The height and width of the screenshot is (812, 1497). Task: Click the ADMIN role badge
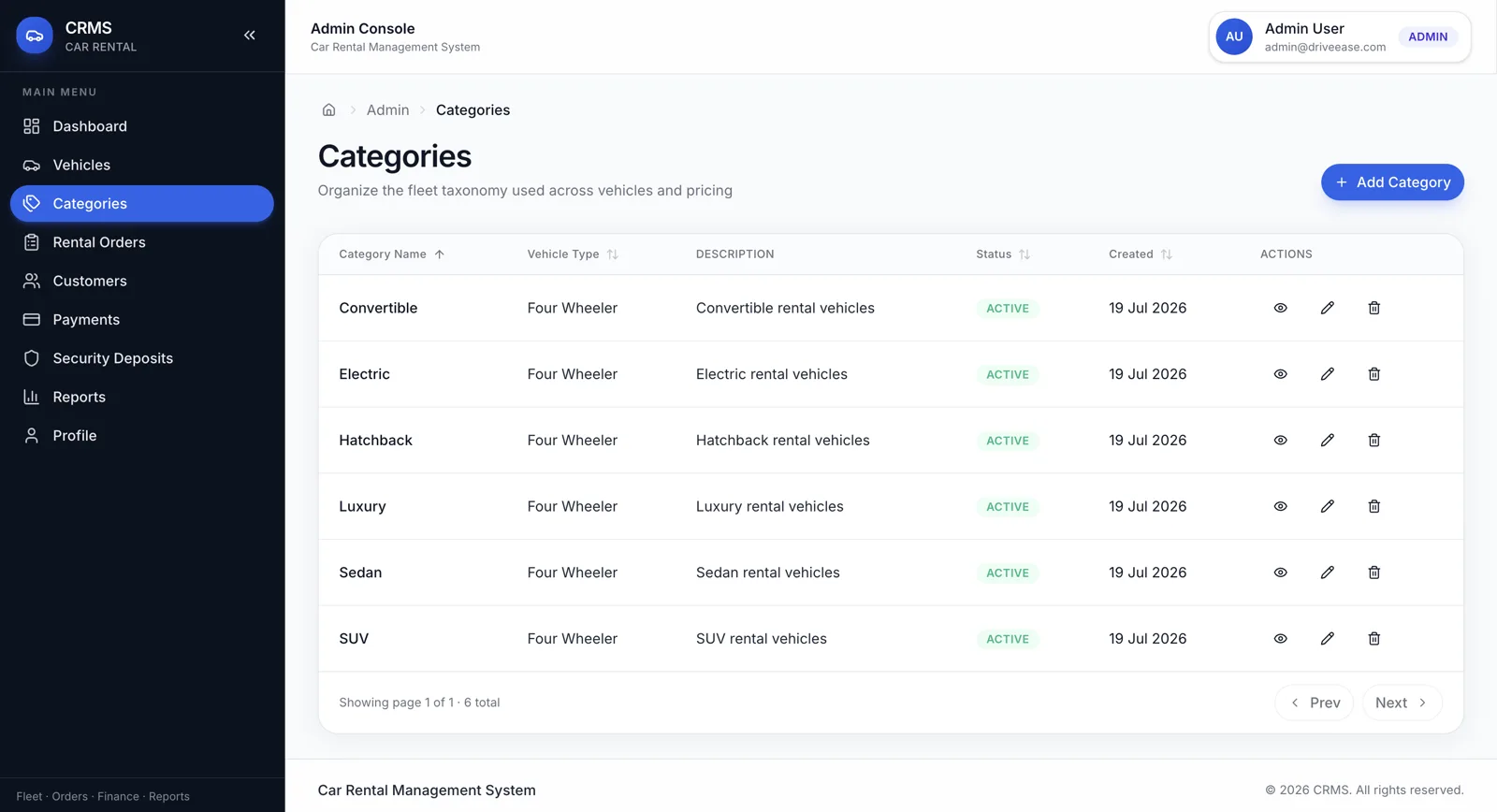(x=1428, y=36)
